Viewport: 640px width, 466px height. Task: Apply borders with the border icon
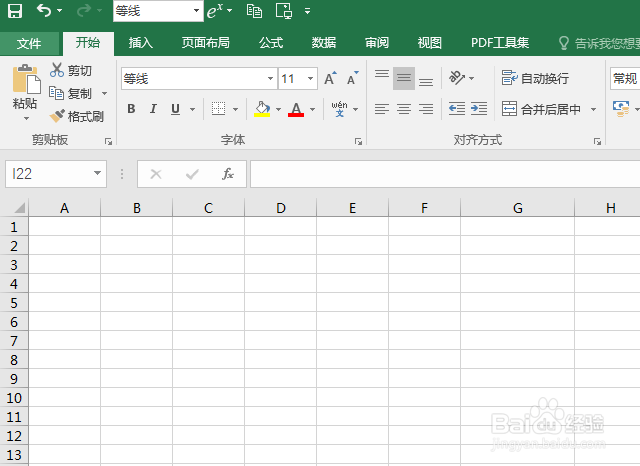point(218,109)
